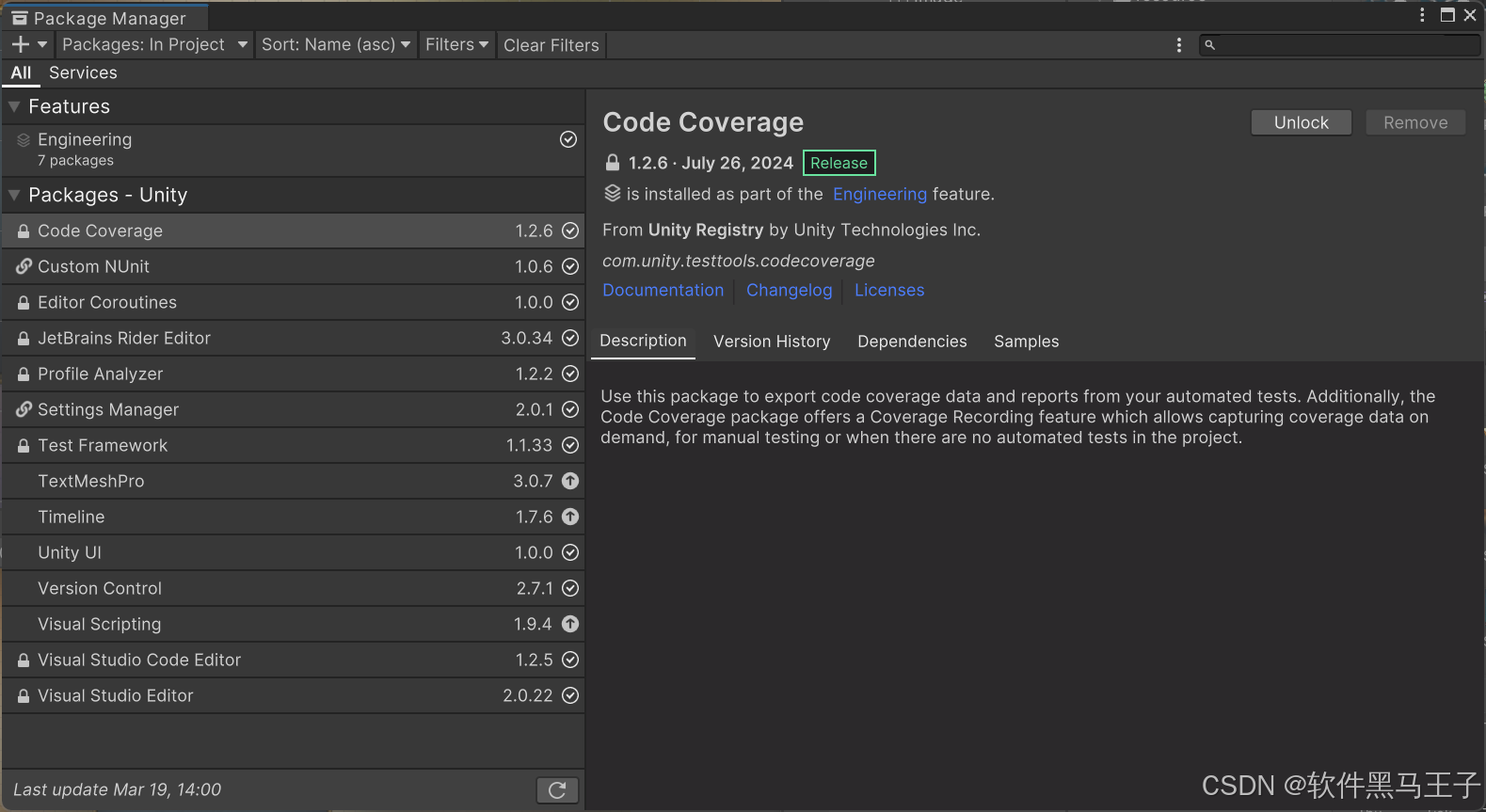The height and width of the screenshot is (812, 1486).
Task: Open the Packages: In Project dropdown
Action: pyautogui.click(x=154, y=44)
